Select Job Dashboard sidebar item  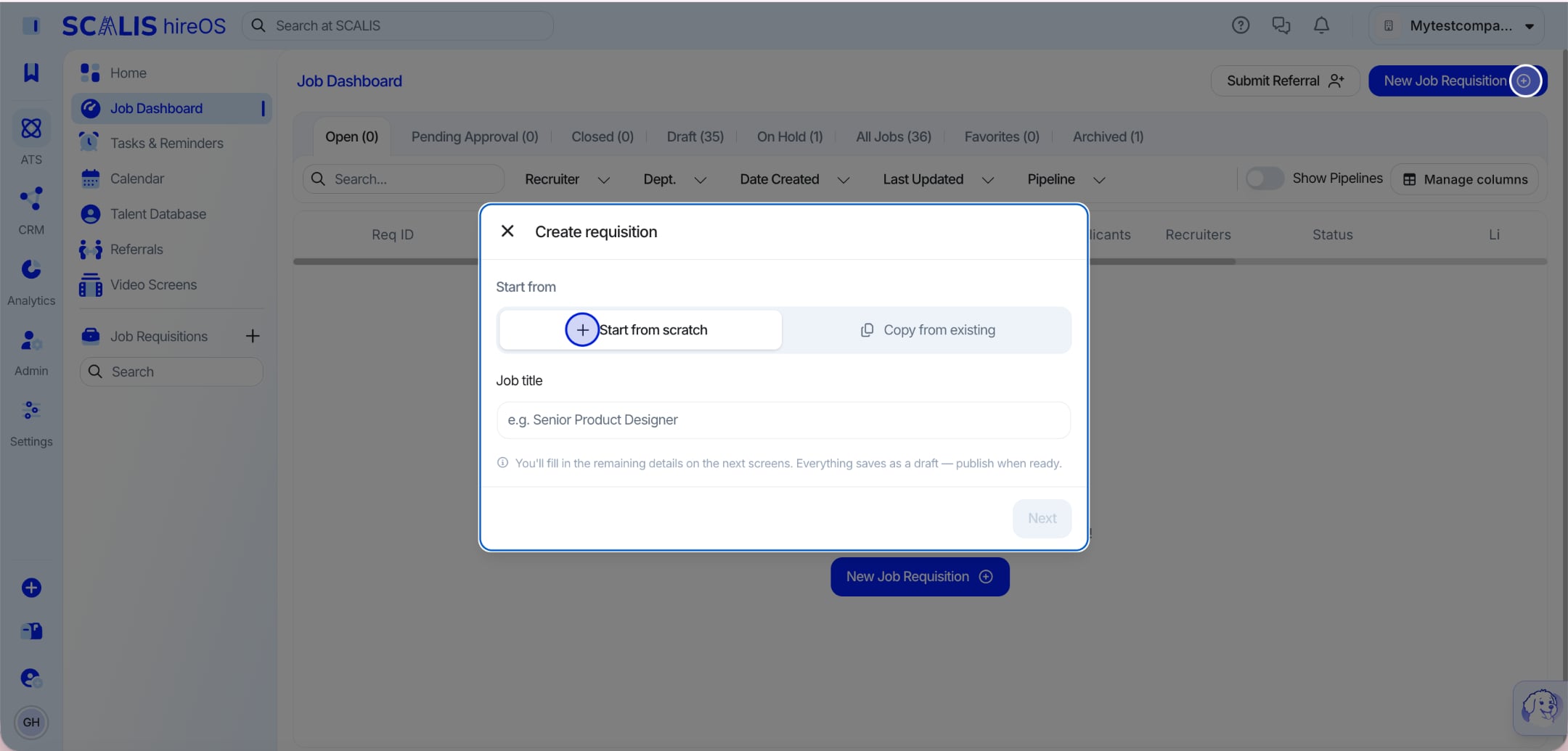(x=171, y=108)
